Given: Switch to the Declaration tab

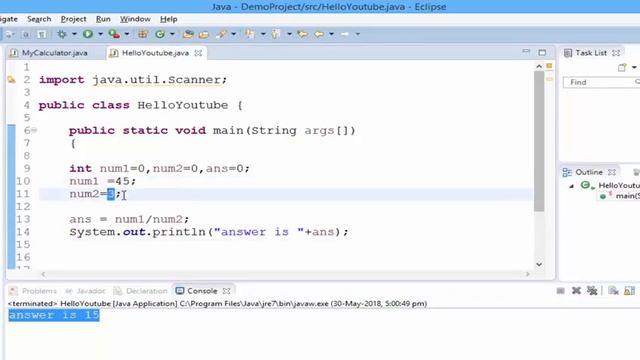Looking at the screenshot, I should [x=141, y=291].
